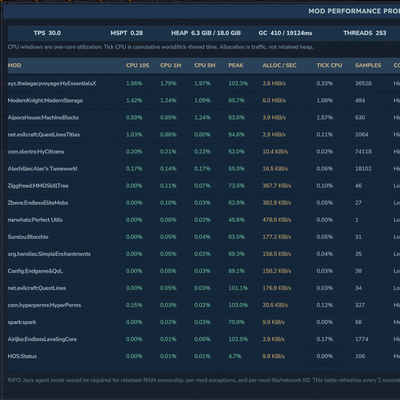Select the net.evilcraft:QuestLinesTitles mod row
This screenshot has width=400, height=400.
click(x=204, y=135)
